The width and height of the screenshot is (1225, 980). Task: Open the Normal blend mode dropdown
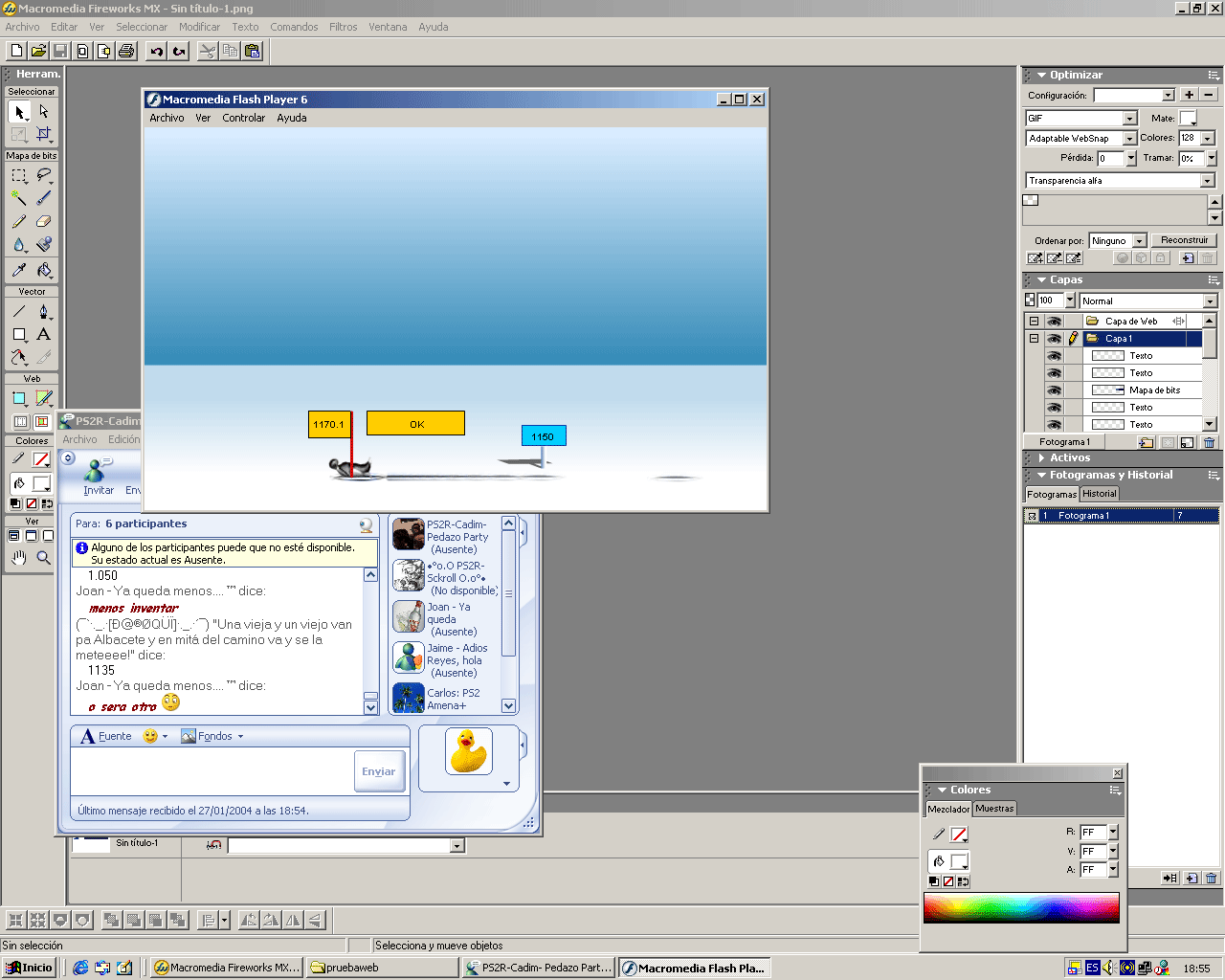[1210, 301]
